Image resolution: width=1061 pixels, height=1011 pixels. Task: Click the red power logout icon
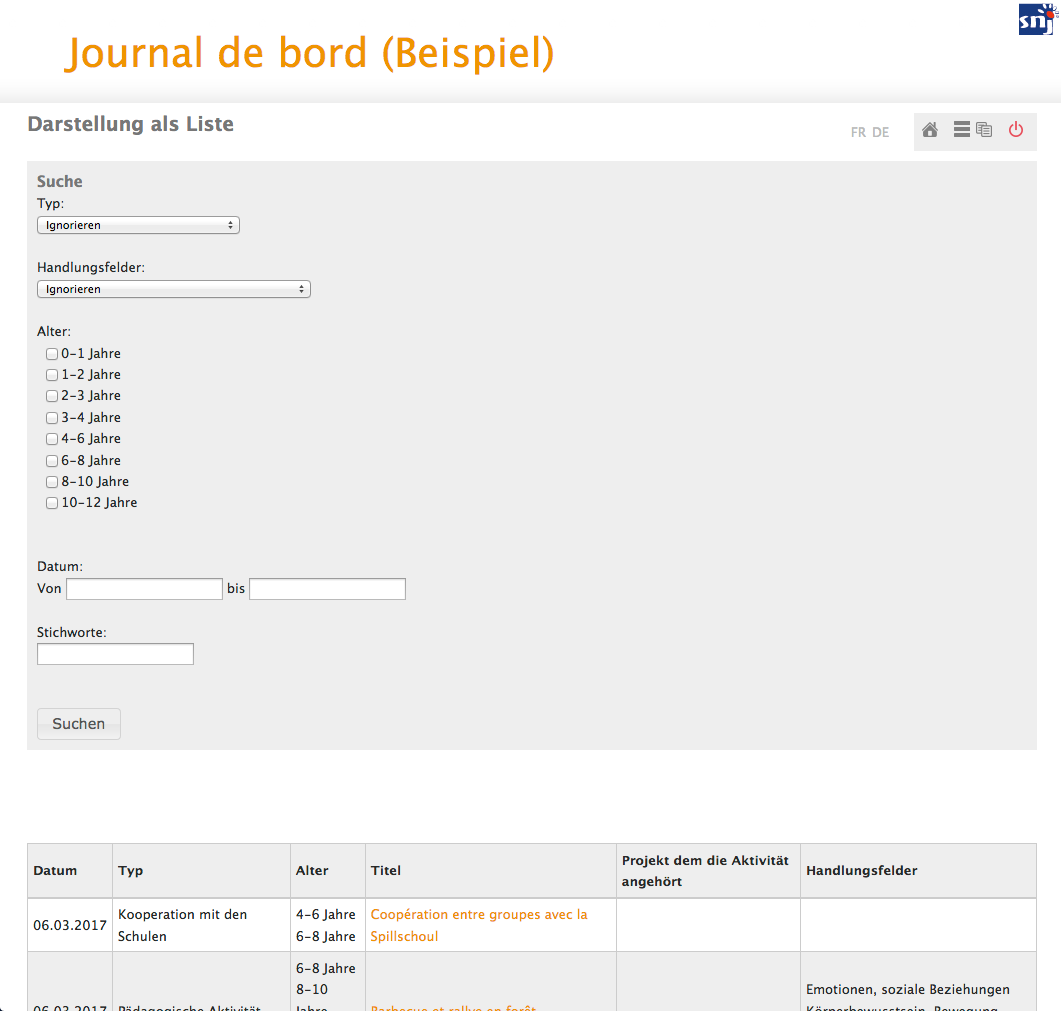click(1016, 130)
